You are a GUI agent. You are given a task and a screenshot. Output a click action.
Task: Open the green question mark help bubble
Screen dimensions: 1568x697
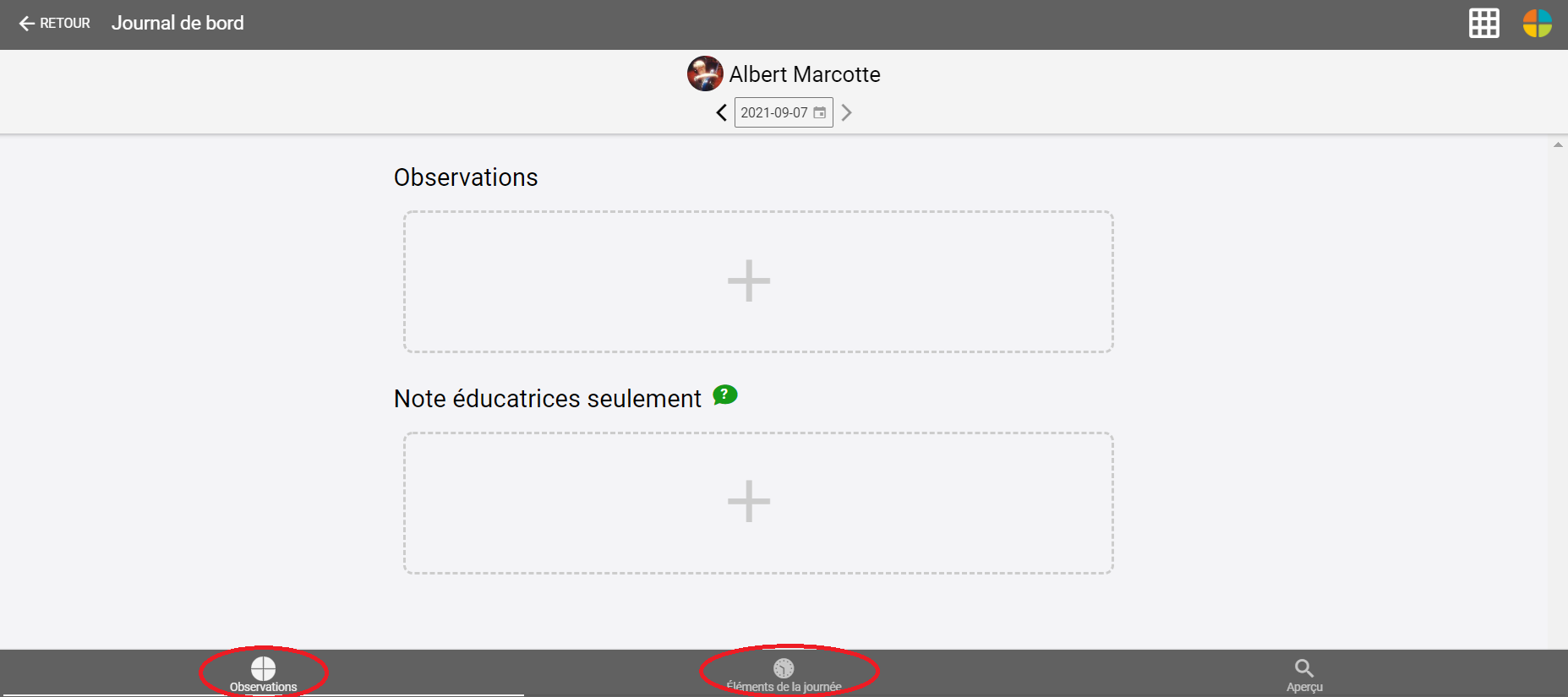[724, 395]
